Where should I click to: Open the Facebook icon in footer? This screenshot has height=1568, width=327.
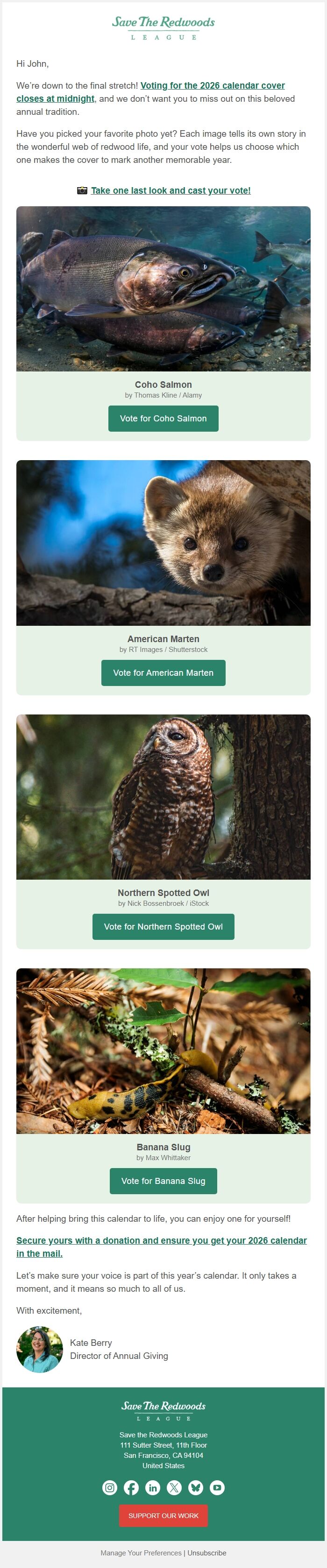[131, 1488]
